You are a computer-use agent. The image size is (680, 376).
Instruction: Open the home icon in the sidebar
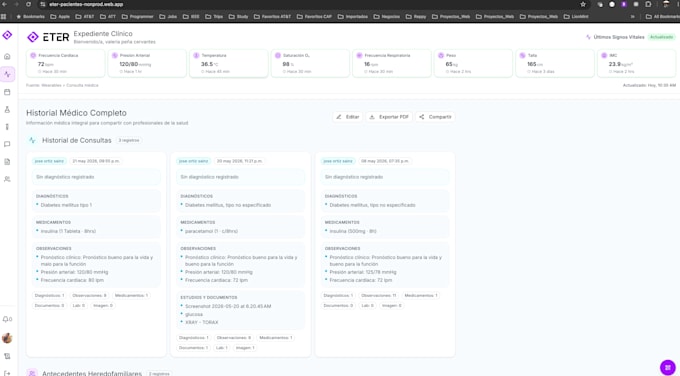click(7, 56)
